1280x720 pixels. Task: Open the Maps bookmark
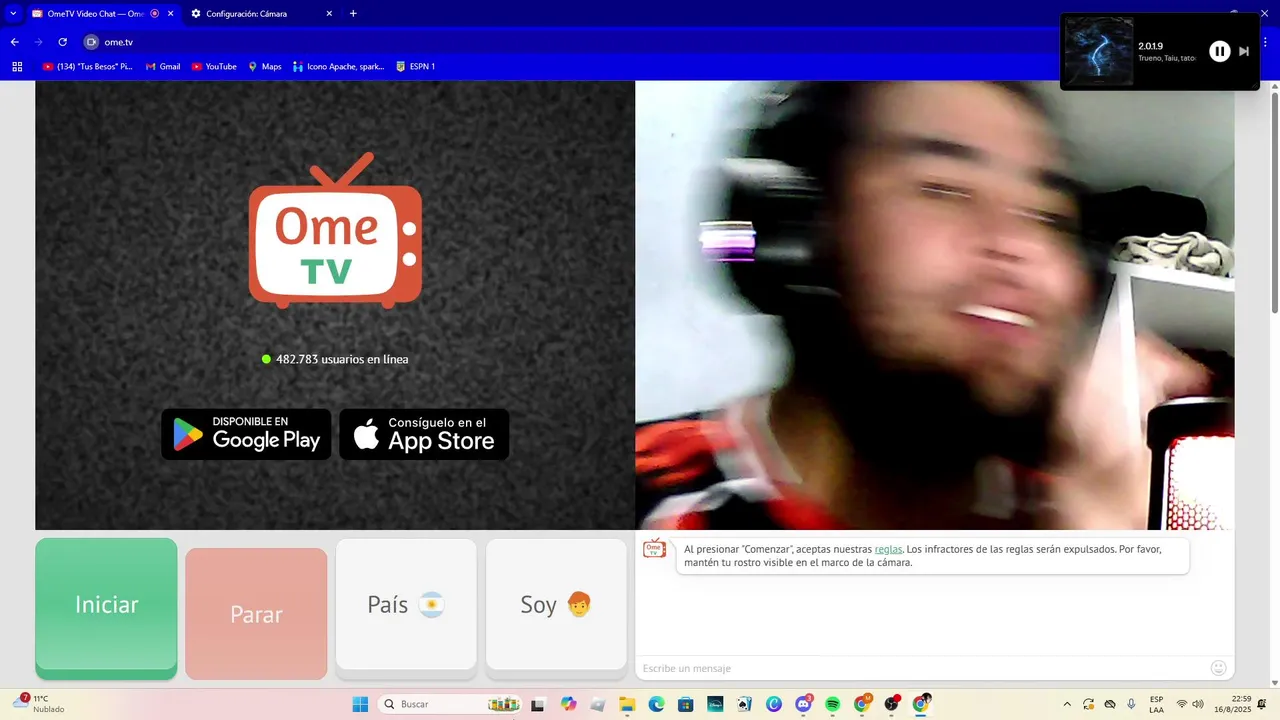(265, 66)
